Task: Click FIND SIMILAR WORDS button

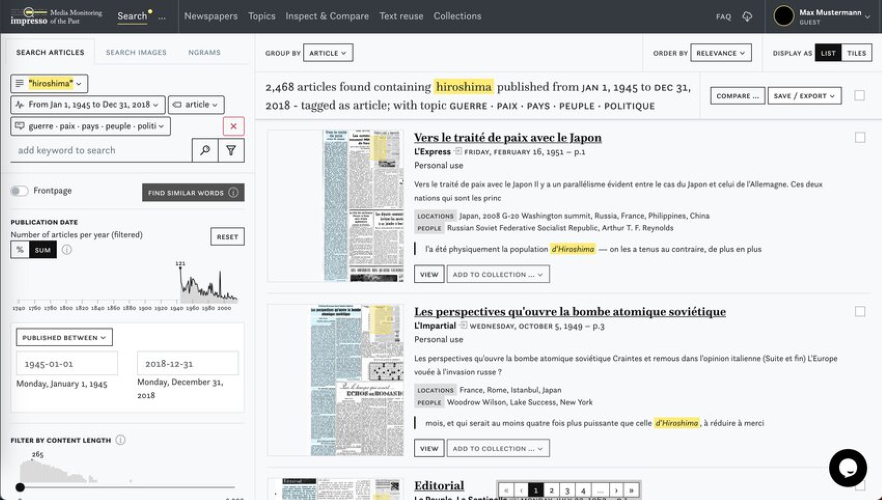Action: [193, 192]
